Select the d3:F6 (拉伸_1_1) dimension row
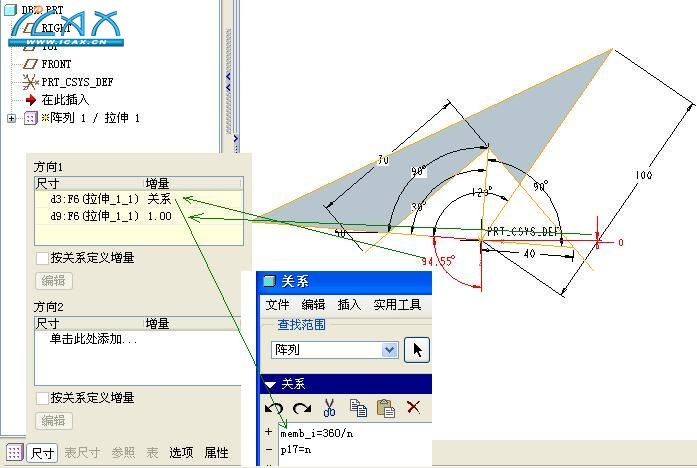The width and height of the screenshot is (697, 468). [139, 199]
